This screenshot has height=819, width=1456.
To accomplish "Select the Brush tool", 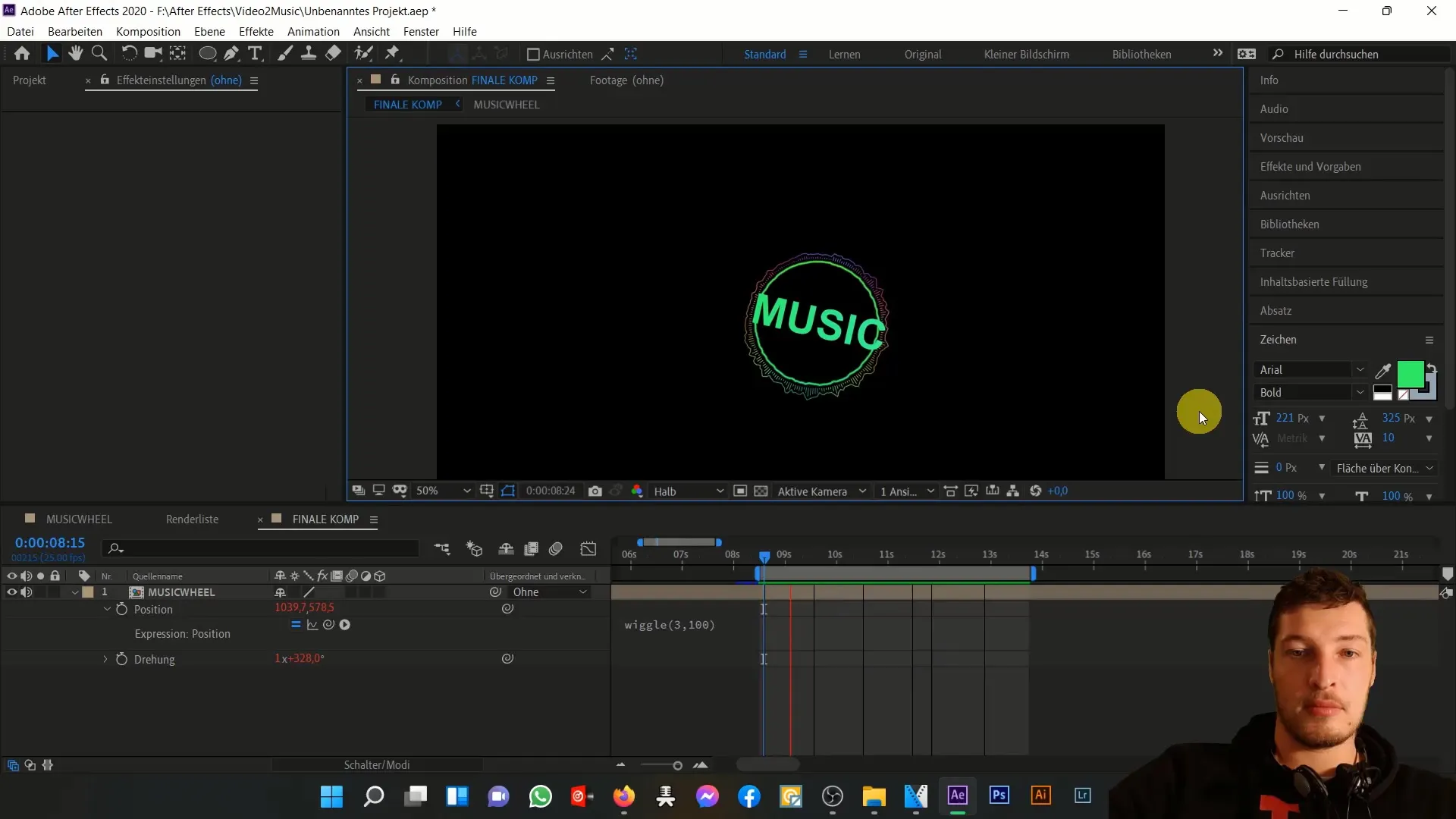I will [285, 54].
